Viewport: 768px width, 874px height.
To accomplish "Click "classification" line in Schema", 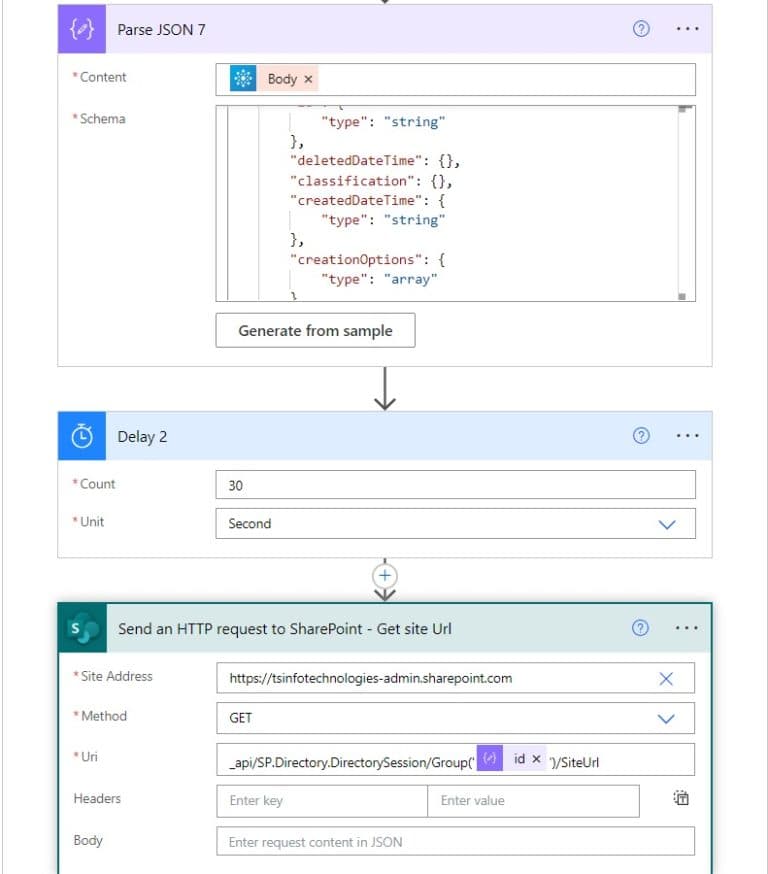I will [371, 181].
